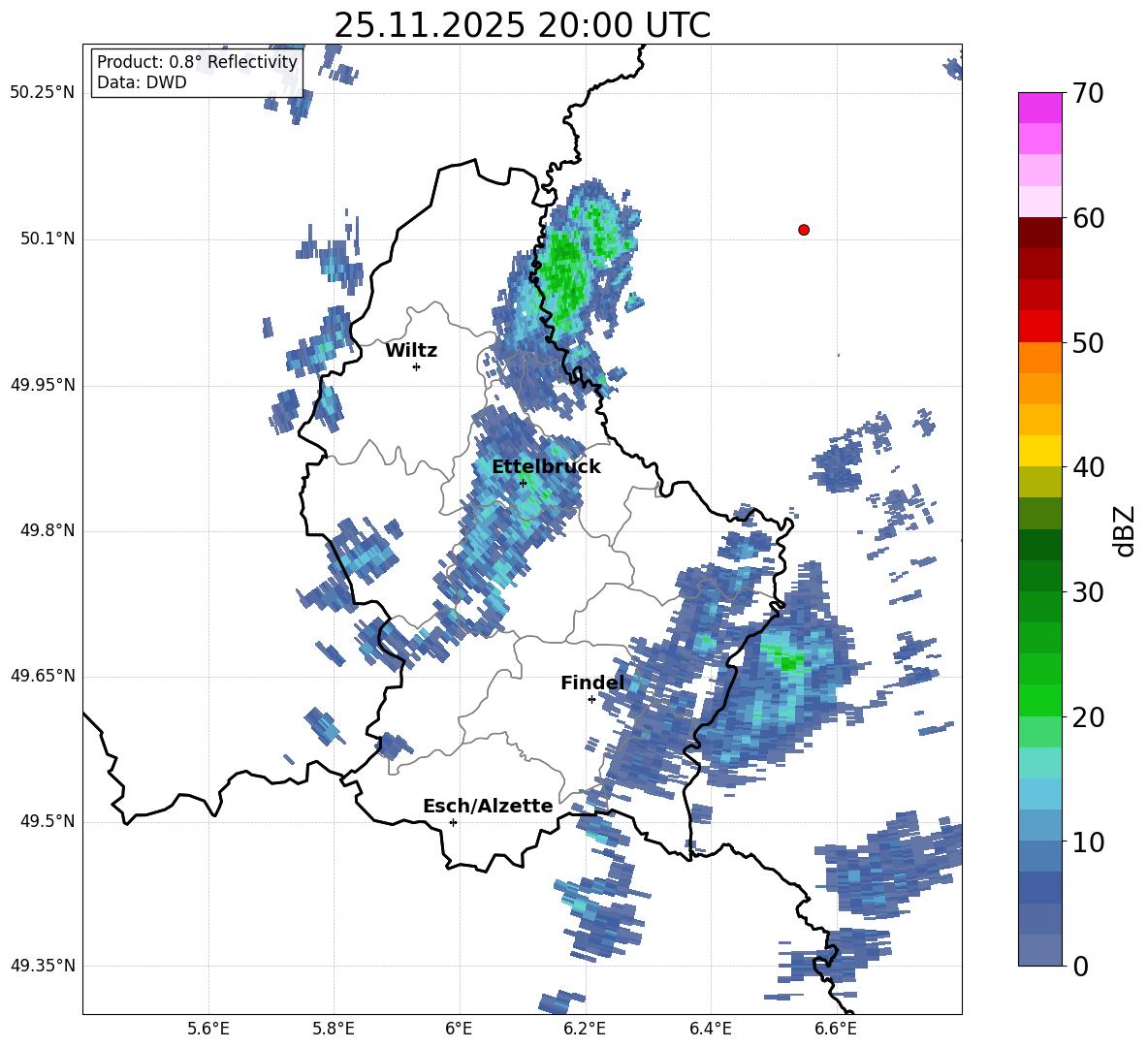Click the 10 tick label on colorbar
The height and width of the screenshot is (1048, 1148).
[x=1089, y=842]
